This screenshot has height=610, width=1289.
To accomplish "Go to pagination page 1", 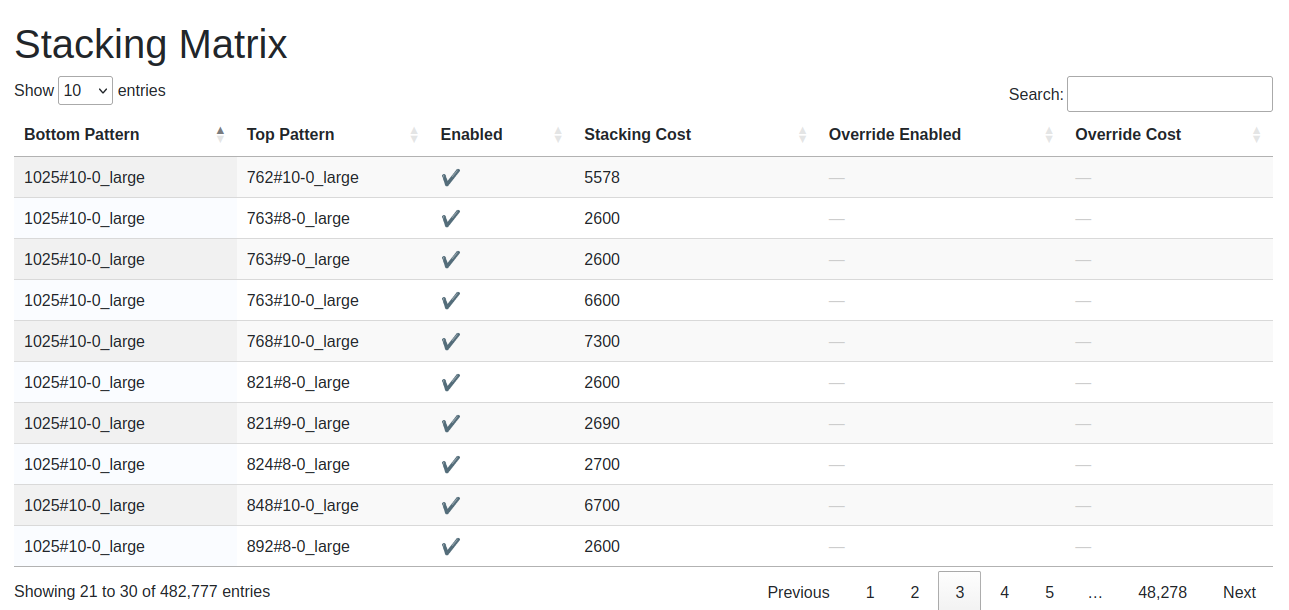I will coord(870,592).
